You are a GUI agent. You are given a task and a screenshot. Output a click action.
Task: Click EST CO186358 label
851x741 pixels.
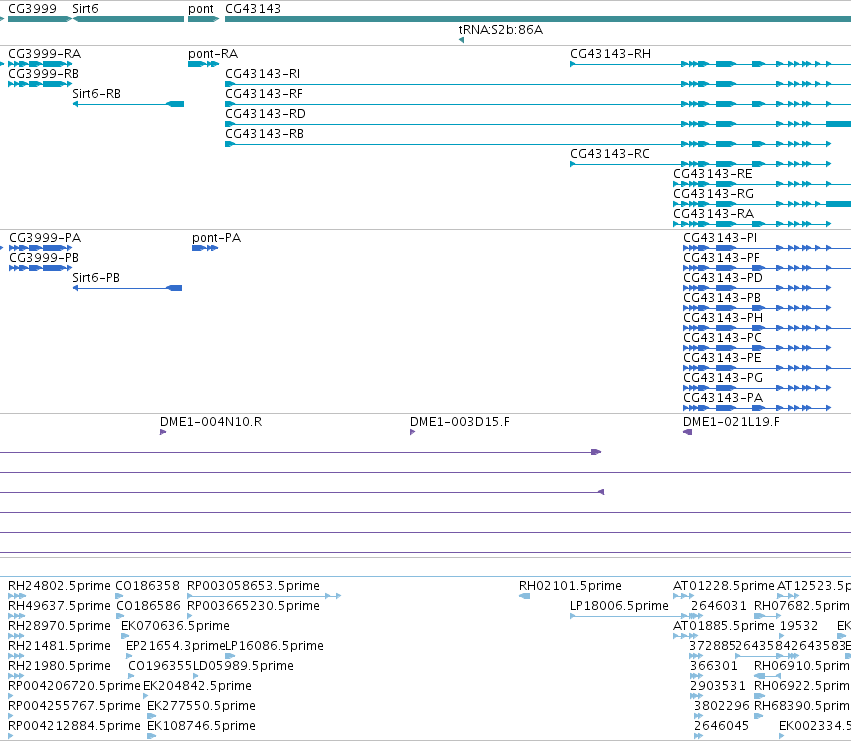(147, 586)
